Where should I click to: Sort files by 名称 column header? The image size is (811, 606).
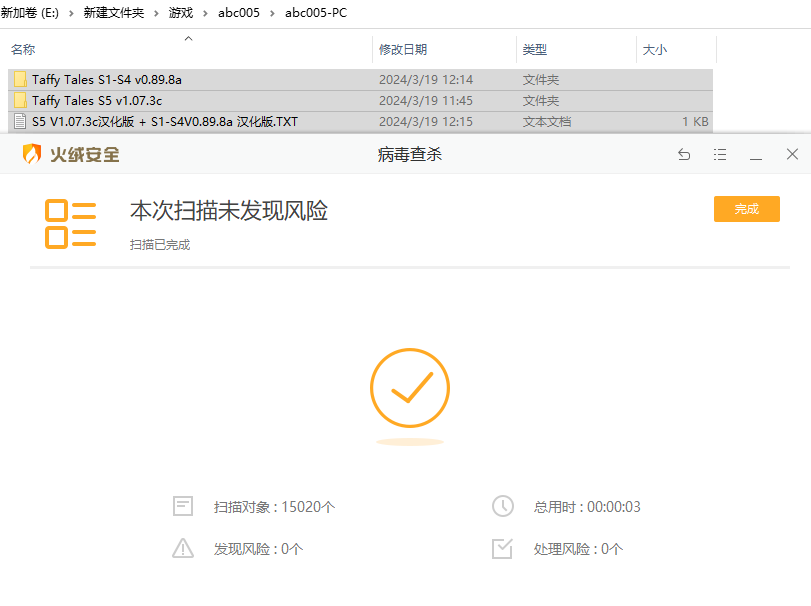23,49
